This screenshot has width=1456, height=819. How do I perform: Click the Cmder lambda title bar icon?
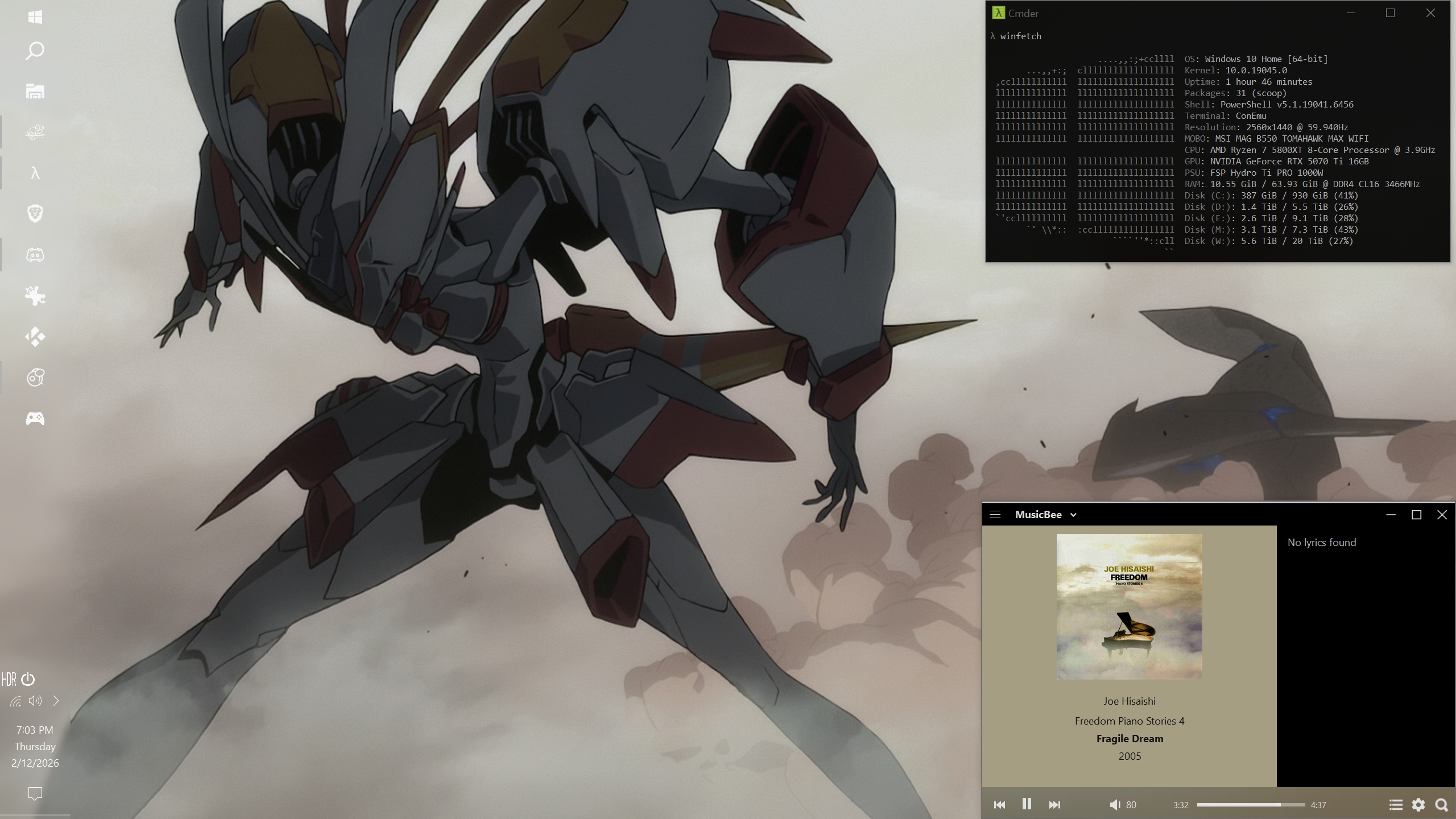point(998,13)
